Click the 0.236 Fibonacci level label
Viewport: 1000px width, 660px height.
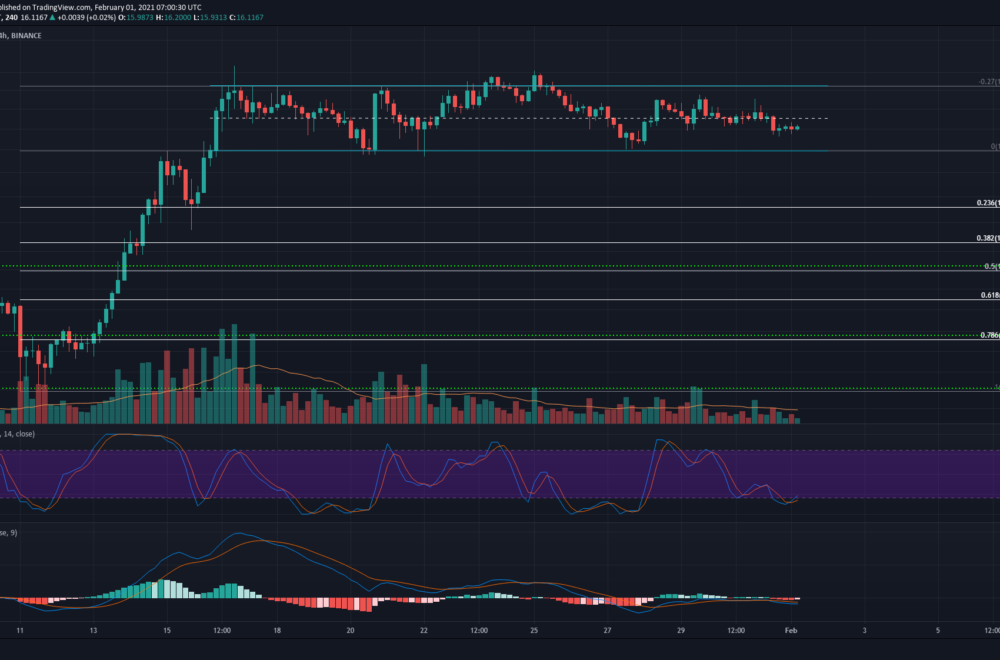[988, 203]
